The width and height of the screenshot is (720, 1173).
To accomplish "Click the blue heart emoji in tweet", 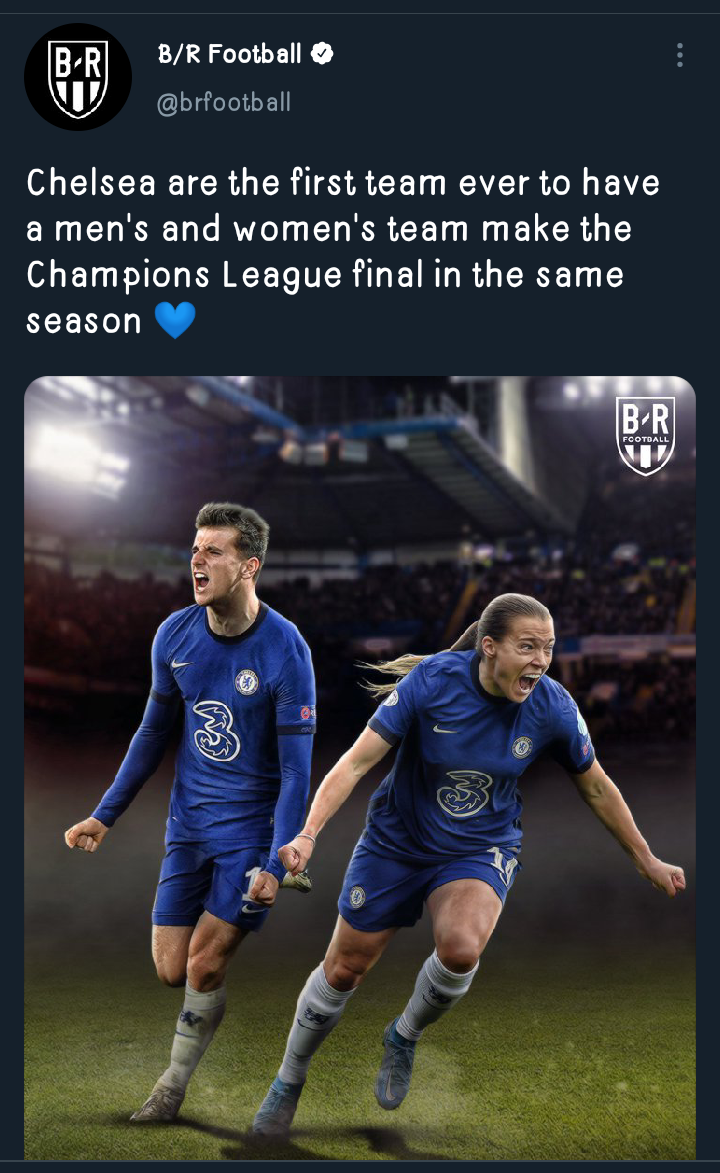I will pos(175,320).
